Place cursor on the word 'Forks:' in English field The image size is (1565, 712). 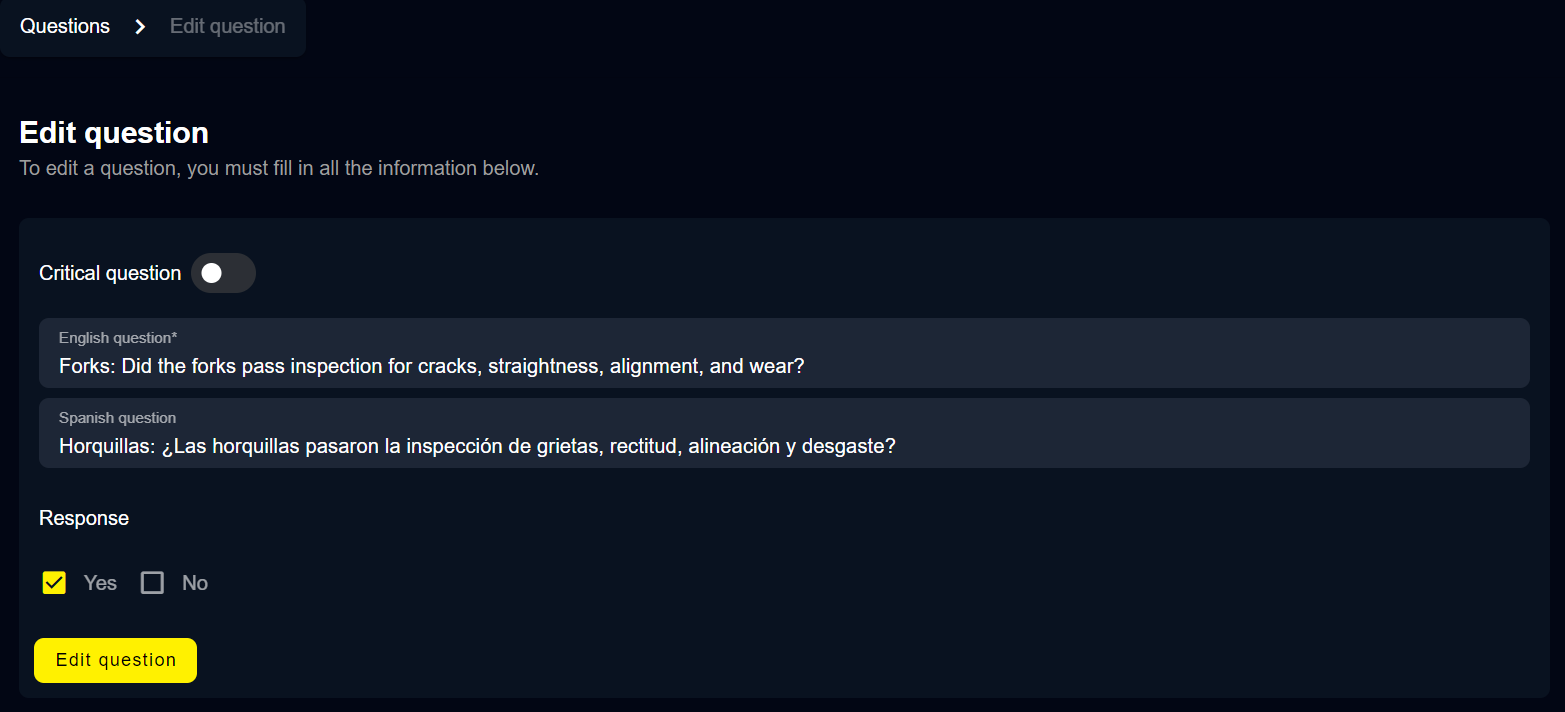(x=87, y=366)
